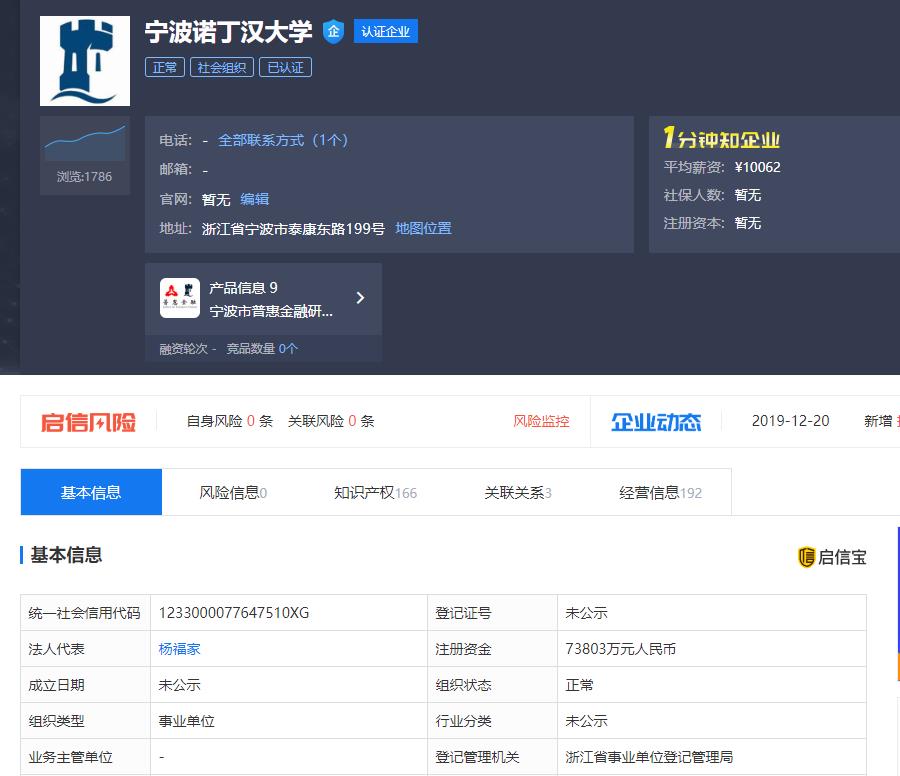900x776 pixels.
Task: Click the 普惠金融 product logo icon
Action: click(180, 298)
